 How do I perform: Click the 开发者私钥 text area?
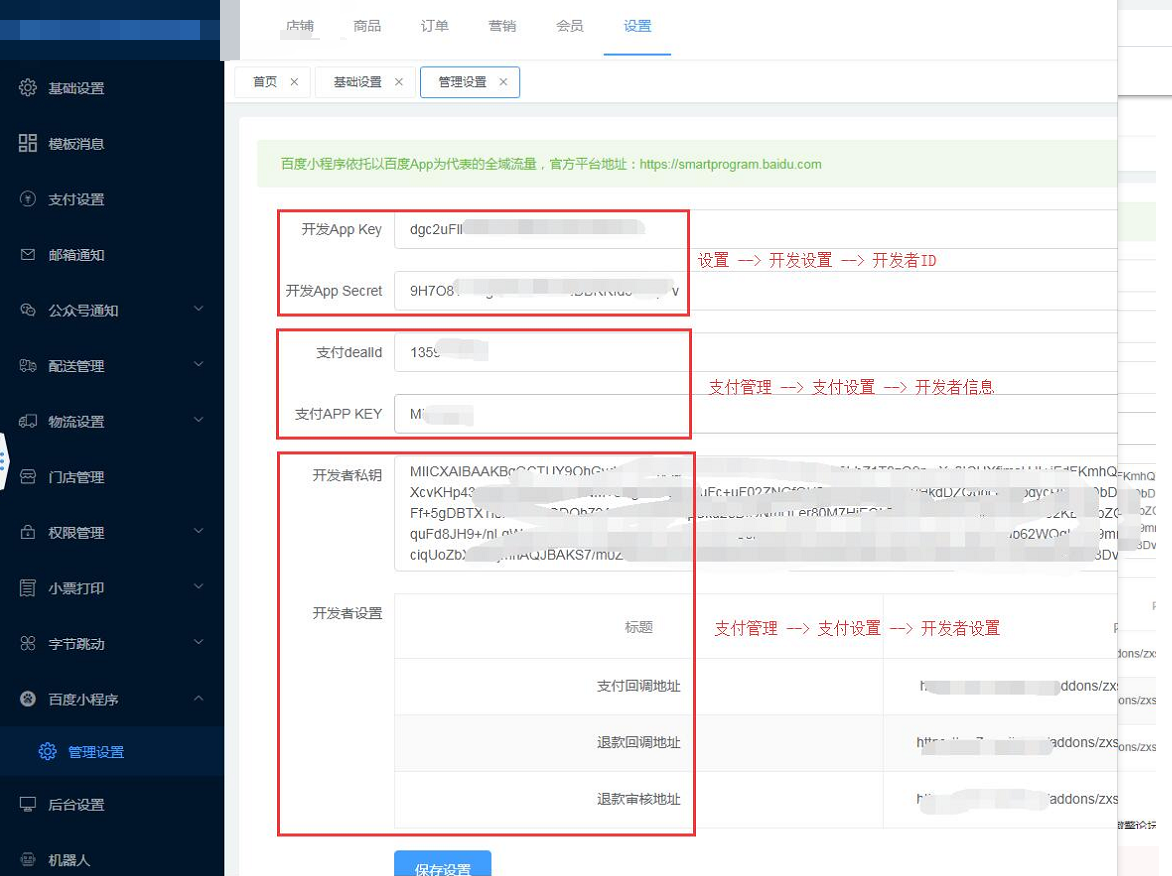(x=756, y=513)
